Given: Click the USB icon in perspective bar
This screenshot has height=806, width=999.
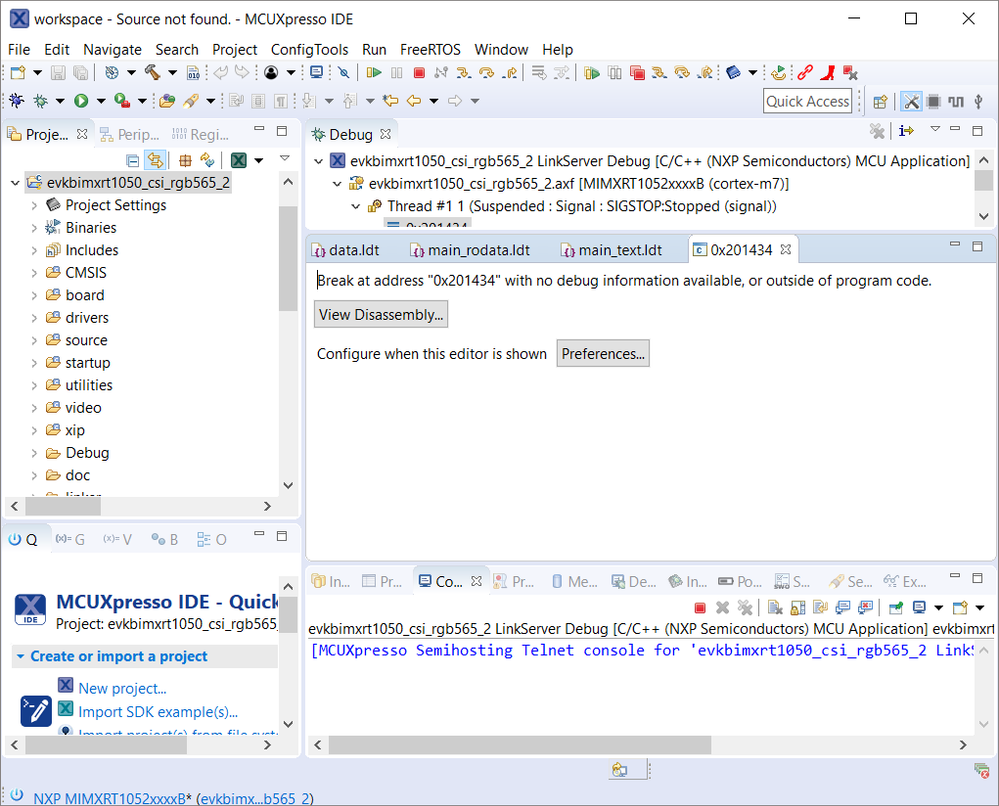Looking at the screenshot, I should pyautogui.click(x=979, y=101).
